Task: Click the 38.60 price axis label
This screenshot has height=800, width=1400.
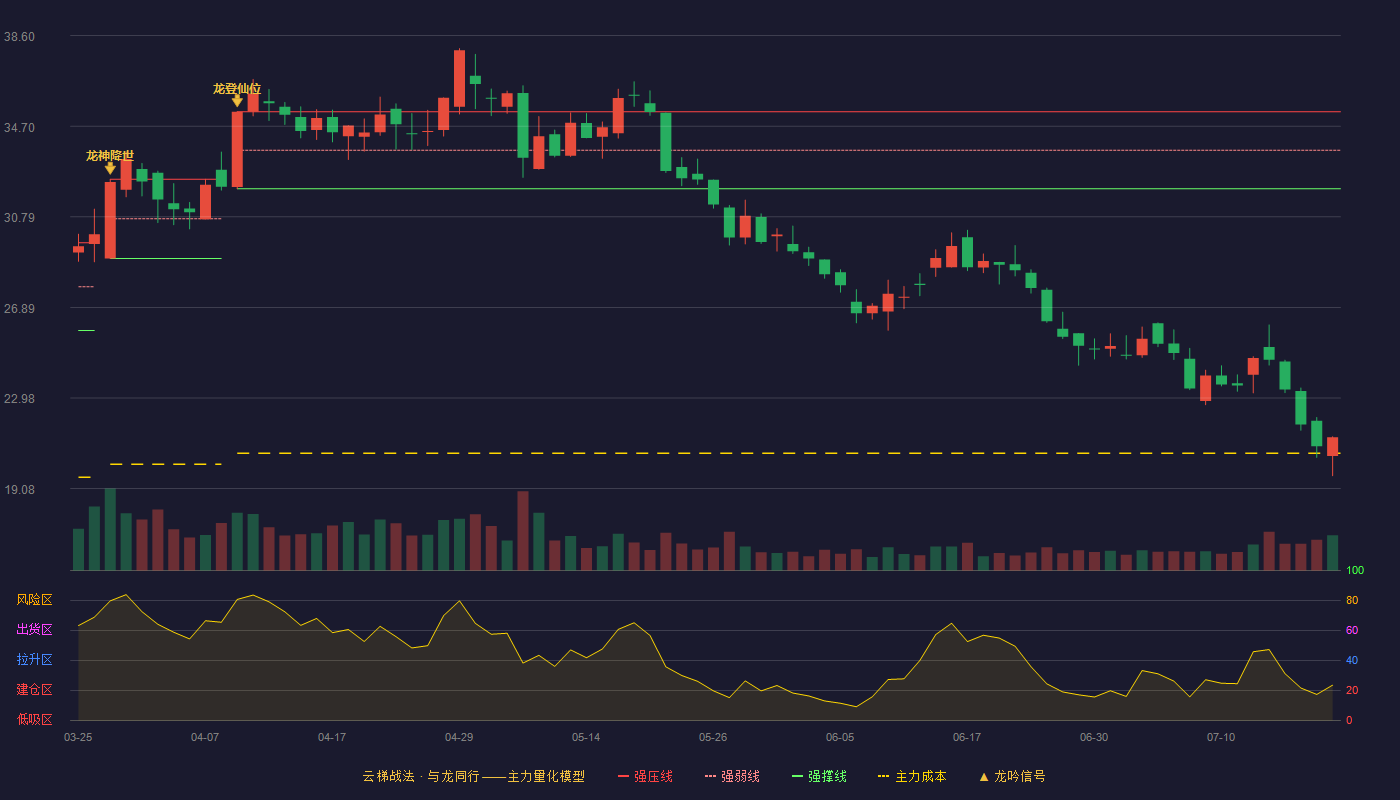Action: 19,37
